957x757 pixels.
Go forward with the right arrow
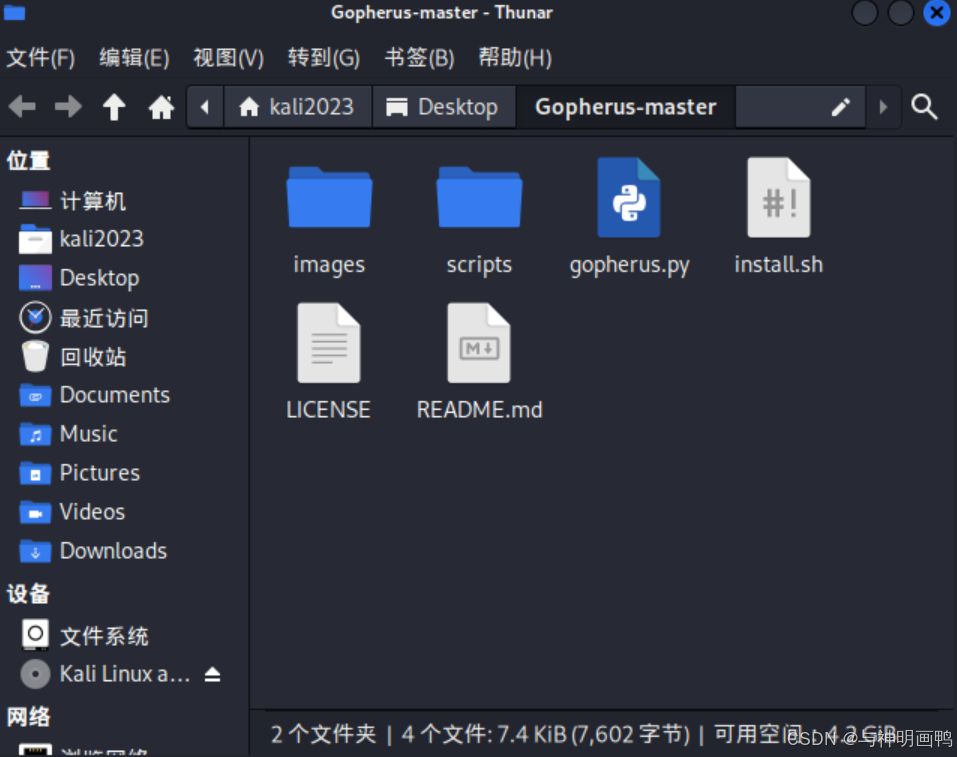[68, 107]
